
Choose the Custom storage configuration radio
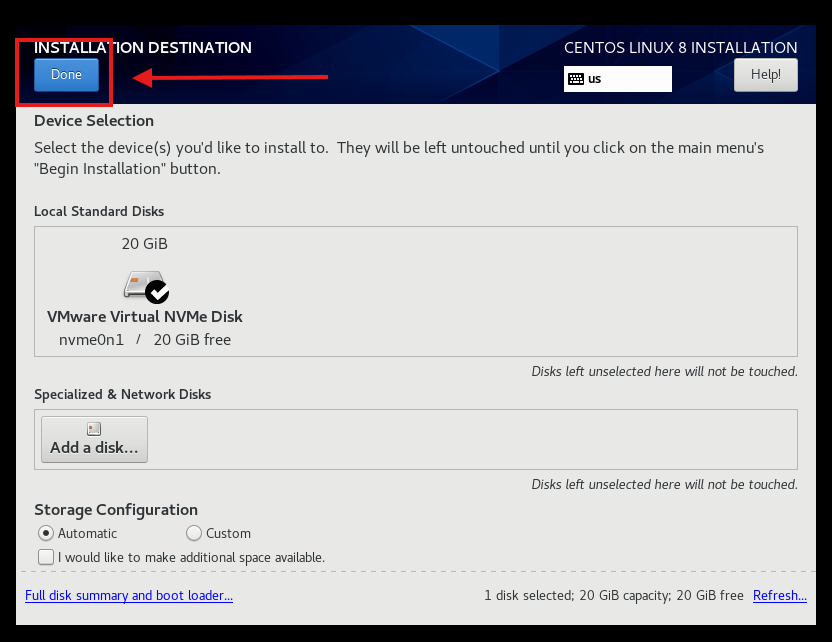pos(194,533)
